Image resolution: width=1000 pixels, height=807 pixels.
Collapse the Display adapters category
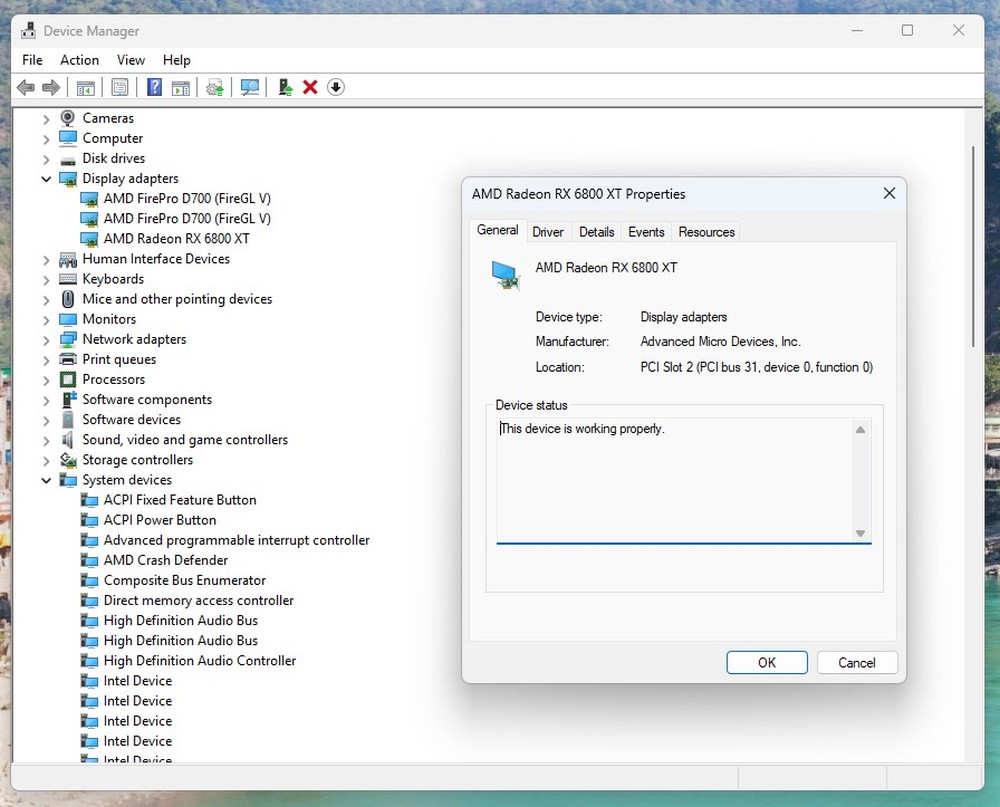click(x=46, y=179)
